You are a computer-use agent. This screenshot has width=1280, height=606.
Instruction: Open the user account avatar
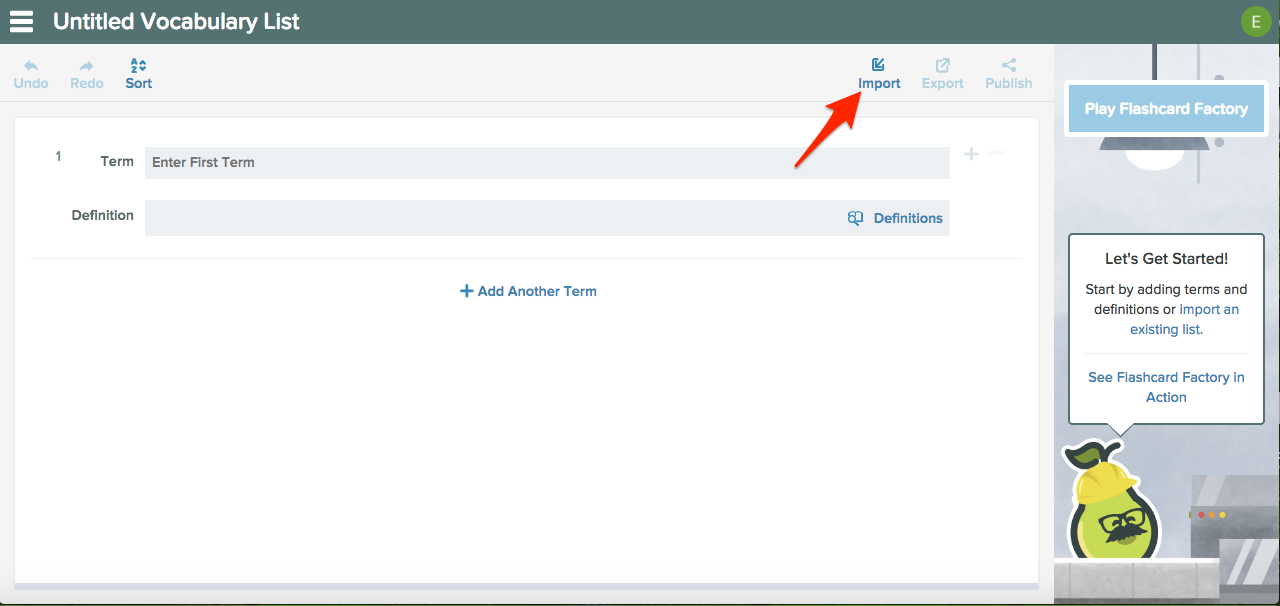pos(1256,20)
